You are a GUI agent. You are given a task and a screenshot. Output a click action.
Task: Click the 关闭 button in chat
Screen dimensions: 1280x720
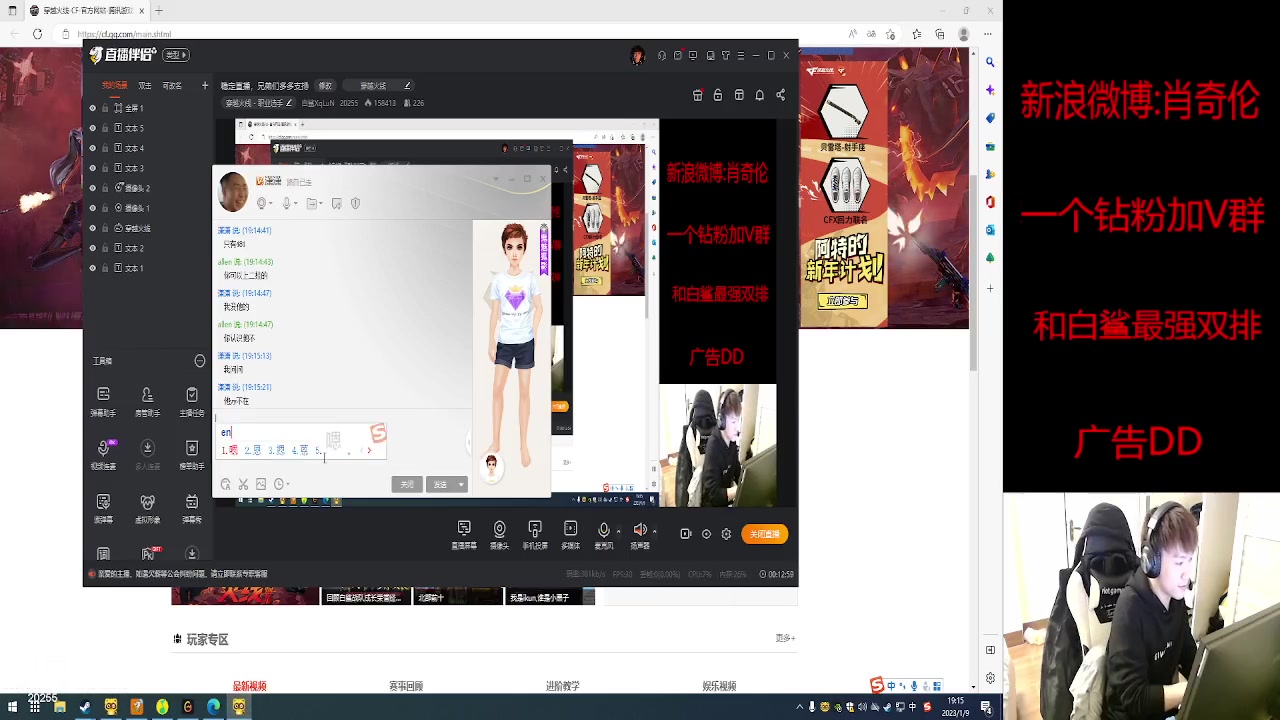pos(407,484)
